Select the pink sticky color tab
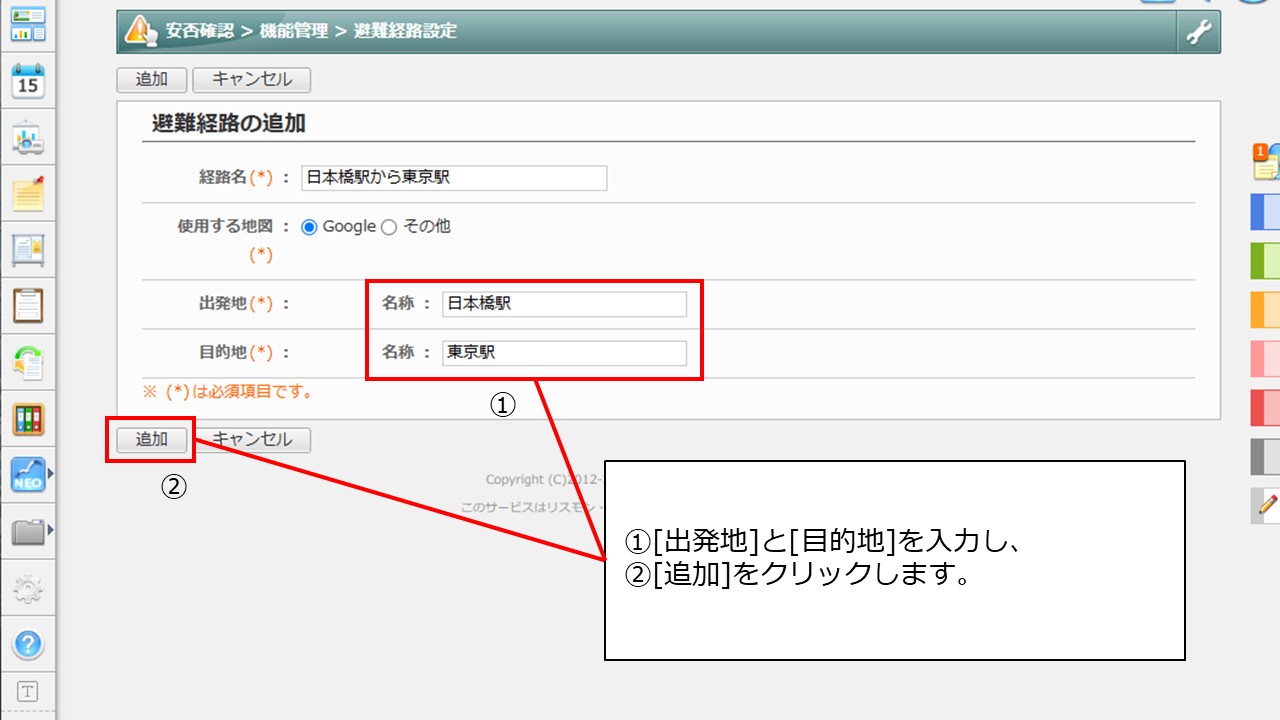This screenshot has width=1280, height=720. coord(1265,359)
